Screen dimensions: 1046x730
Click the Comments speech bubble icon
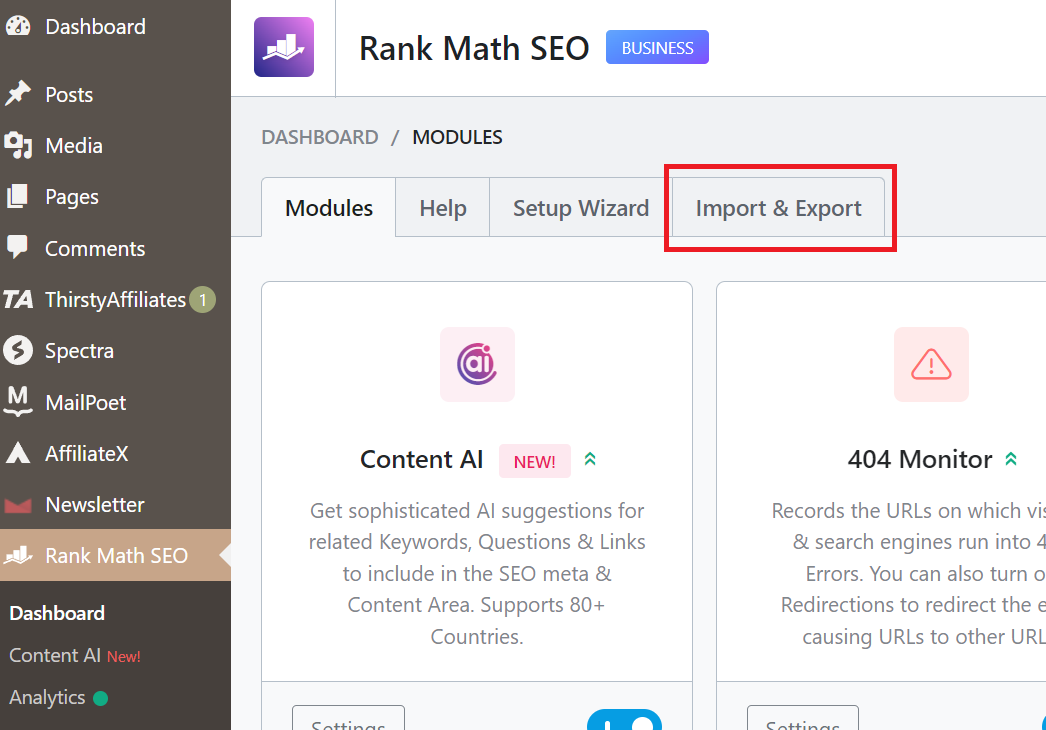(20, 248)
